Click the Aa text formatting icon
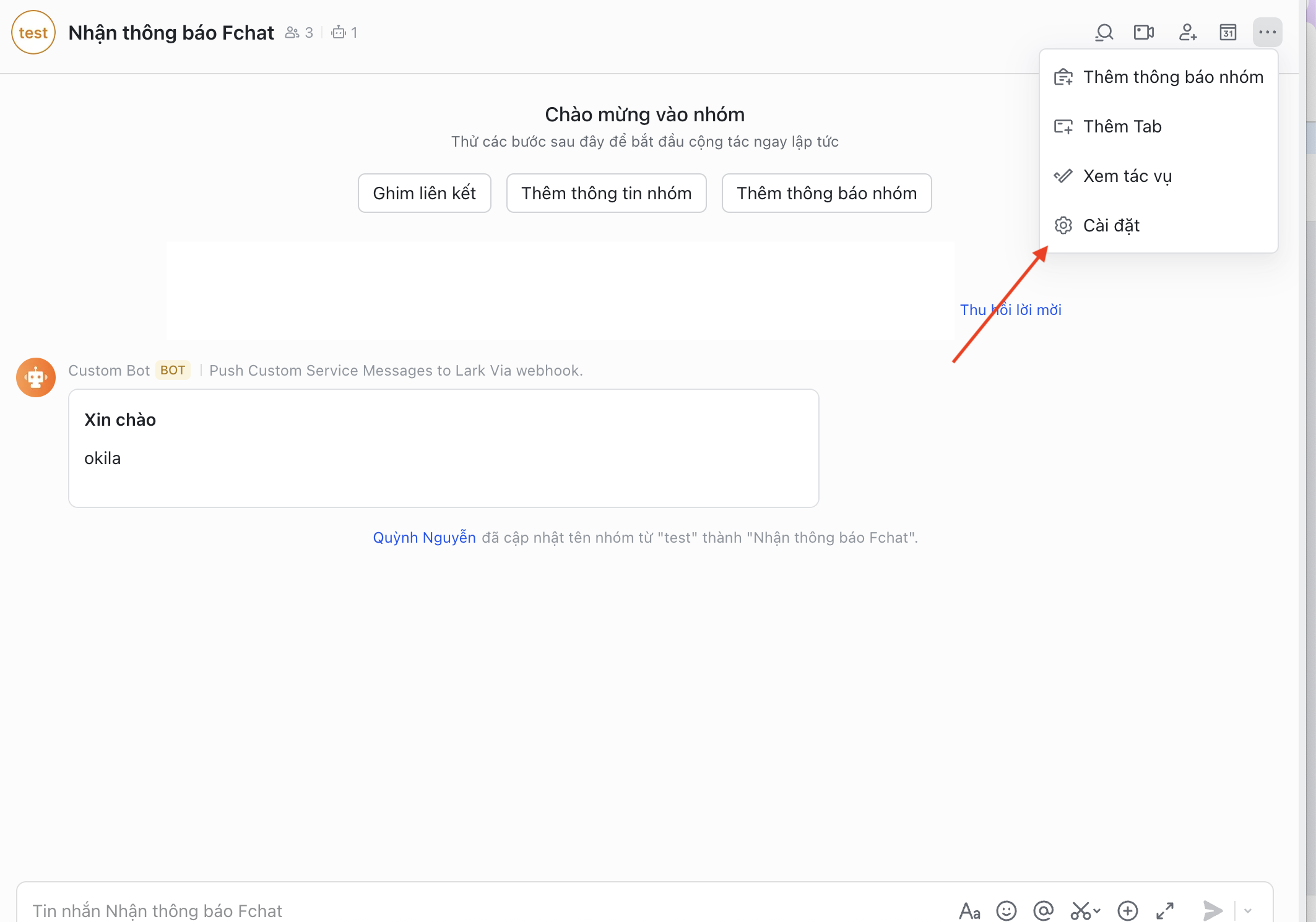This screenshot has width=1316, height=922. click(969, 911)
